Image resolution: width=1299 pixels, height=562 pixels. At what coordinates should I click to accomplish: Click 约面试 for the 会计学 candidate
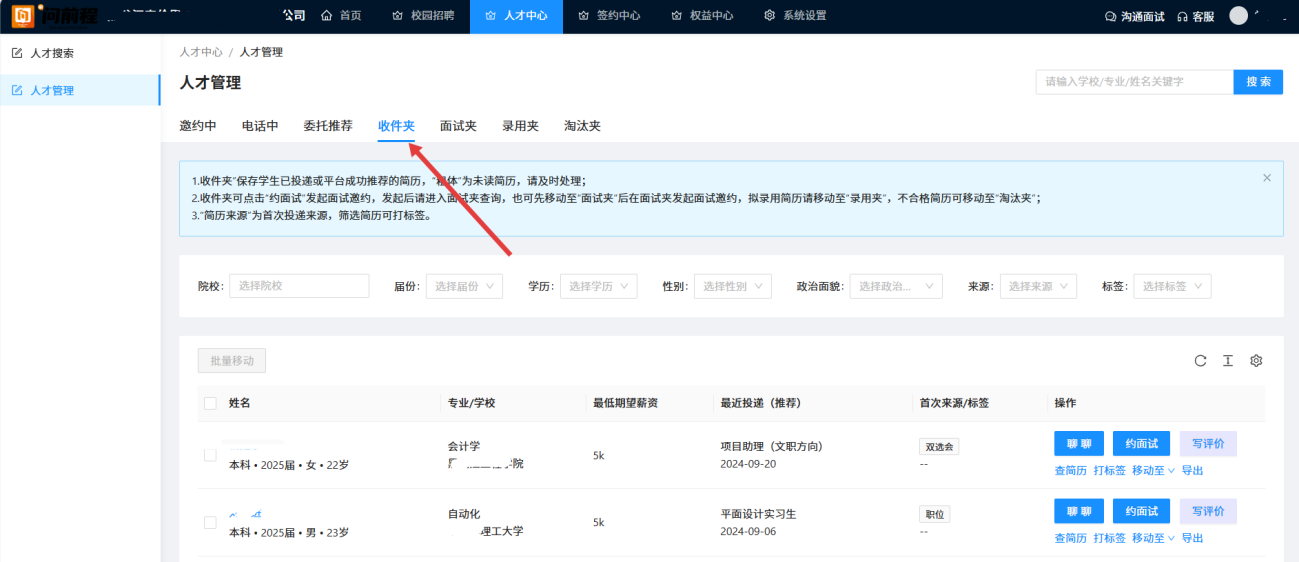coord(1141,444)
